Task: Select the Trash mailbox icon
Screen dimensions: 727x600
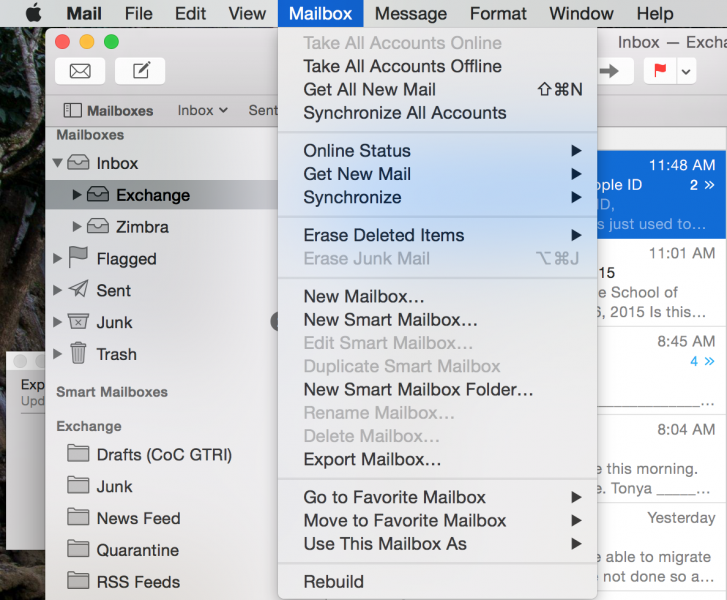Action: 78,354
